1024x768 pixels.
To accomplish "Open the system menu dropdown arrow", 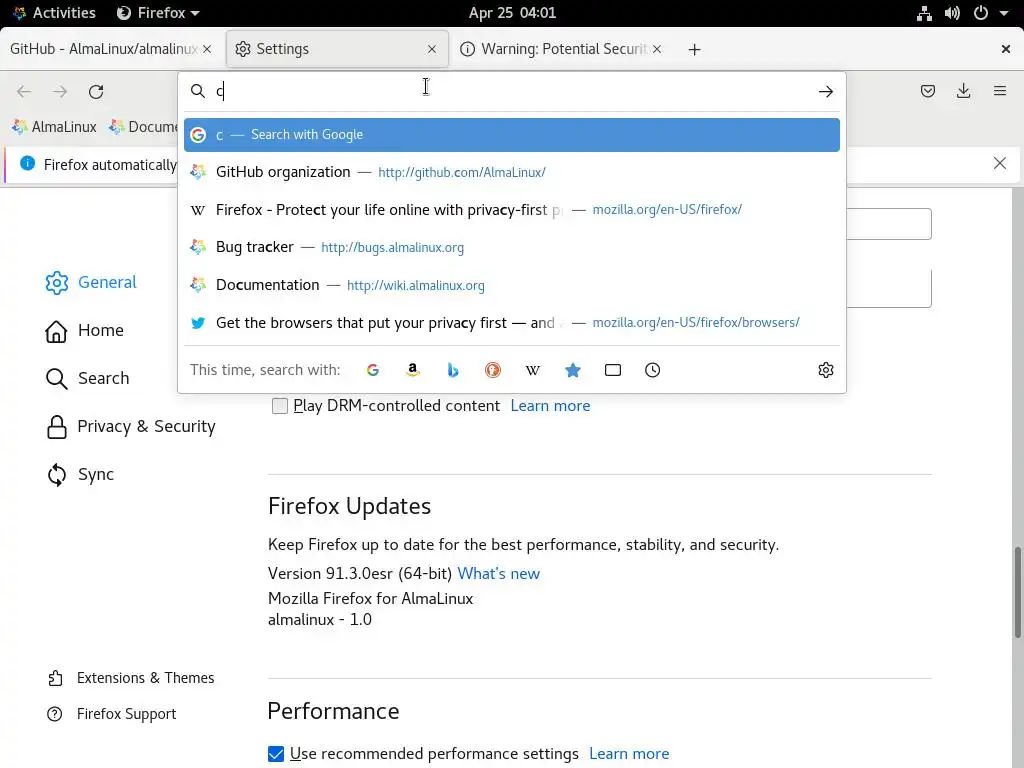I will (x=1004, y=13).
